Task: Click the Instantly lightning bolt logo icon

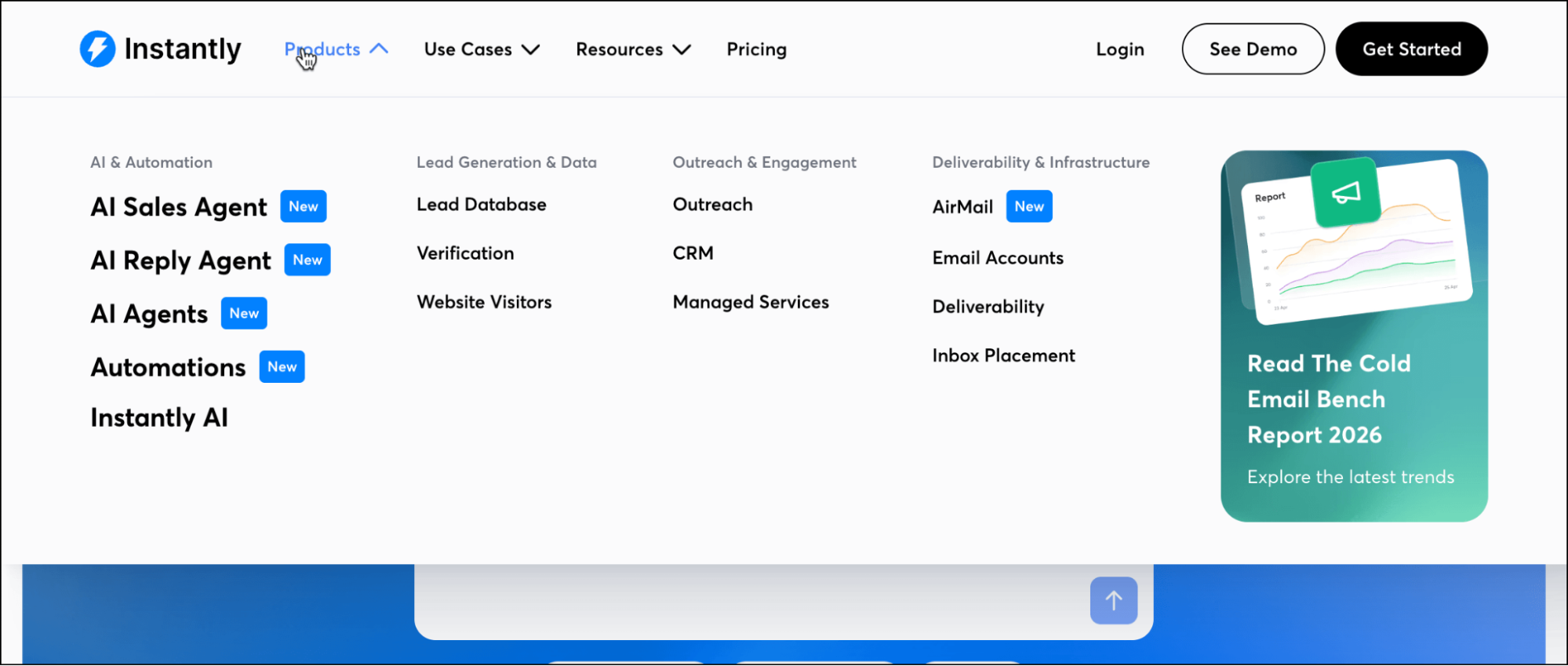Action: tap(97, 49)
